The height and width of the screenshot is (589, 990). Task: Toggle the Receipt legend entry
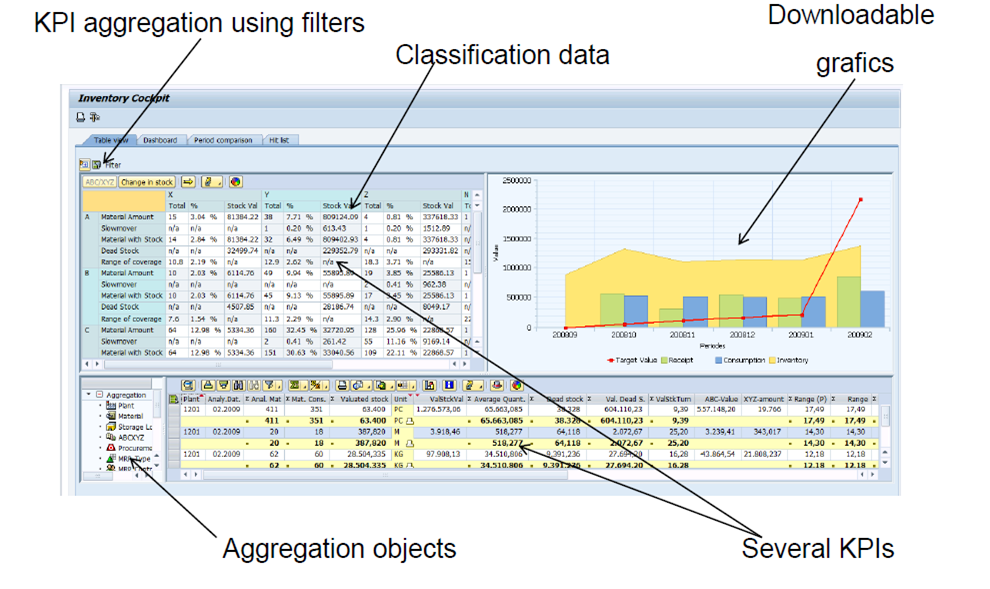click(663, 362)
